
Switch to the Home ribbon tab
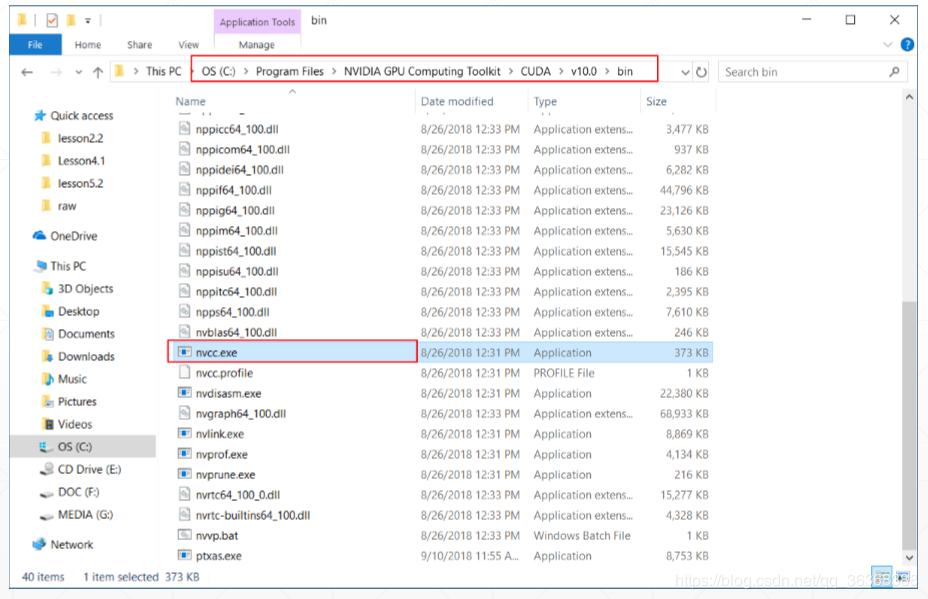click(88, 44)
